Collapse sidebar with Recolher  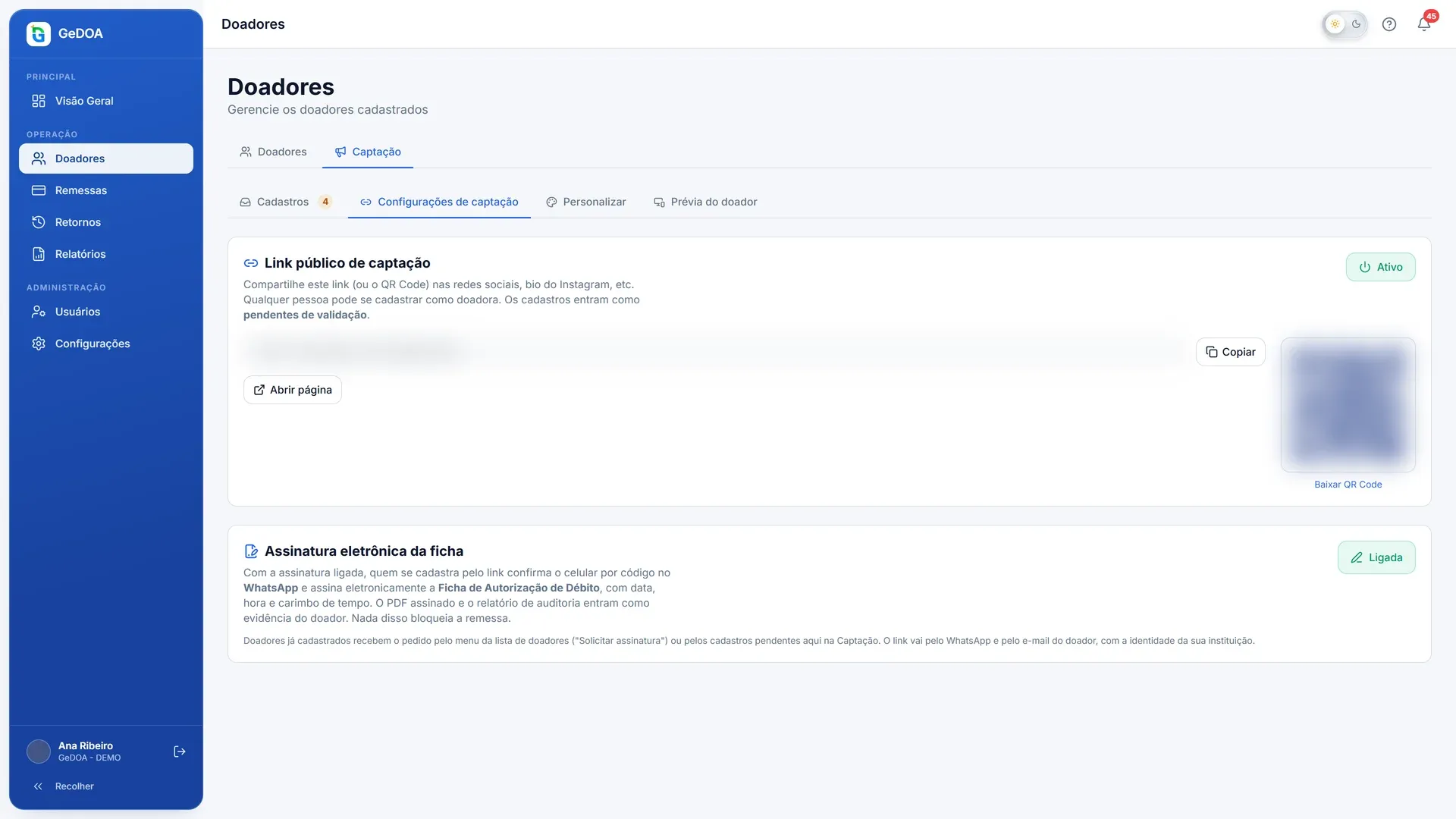(106, 786)
